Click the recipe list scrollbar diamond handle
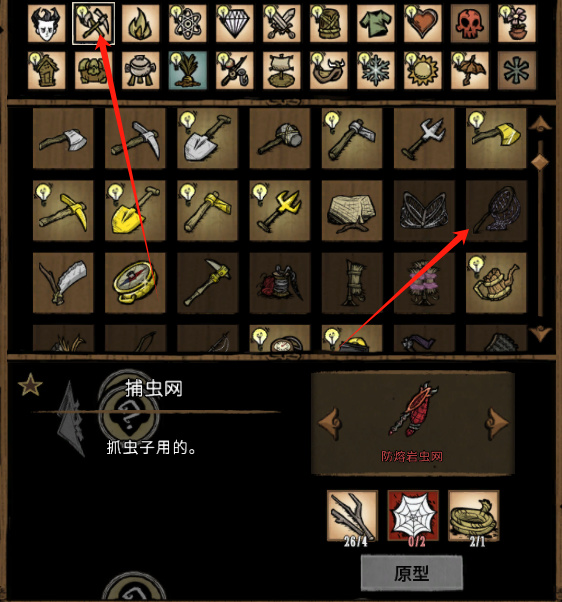Screen dimensions: 562x602 (x=540, y=162)
